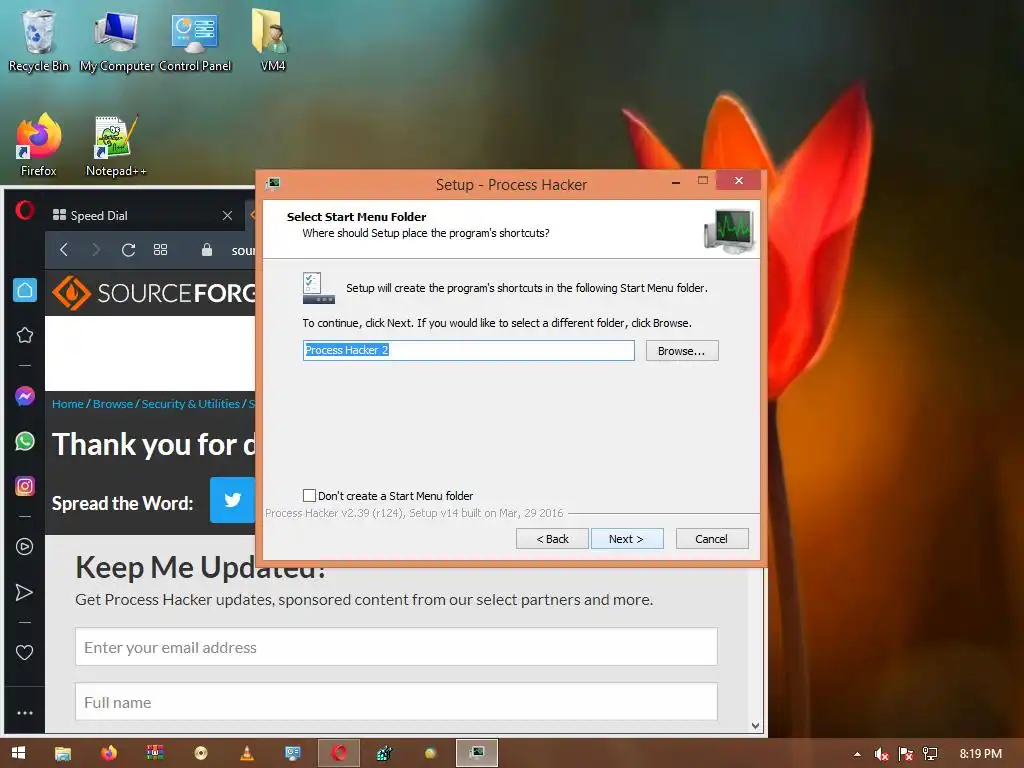Cancel the Process Hacker setup
1024x768 pixels.
click(x=711, y=539)
